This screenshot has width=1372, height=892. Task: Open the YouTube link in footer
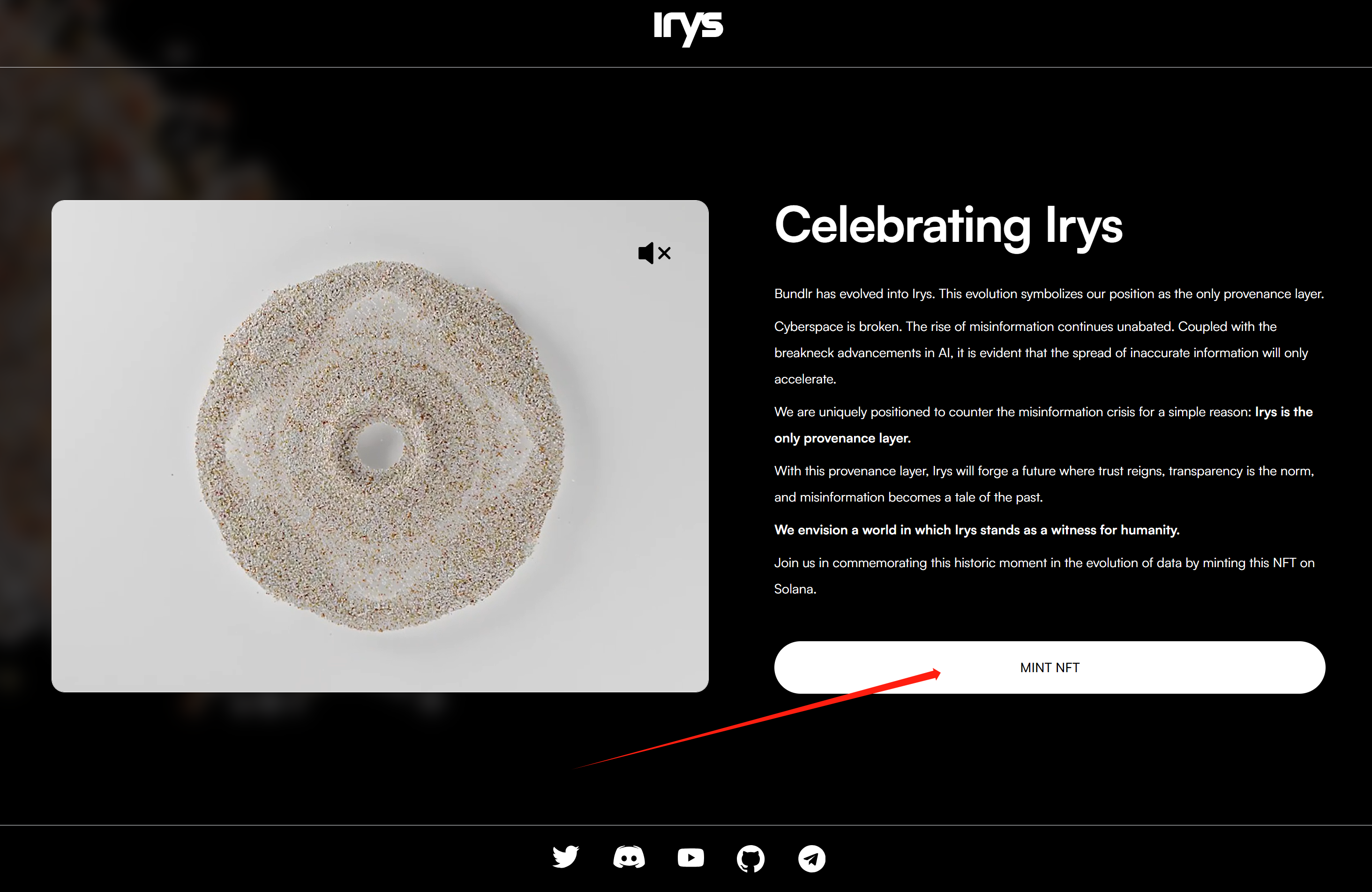[690, 857]
